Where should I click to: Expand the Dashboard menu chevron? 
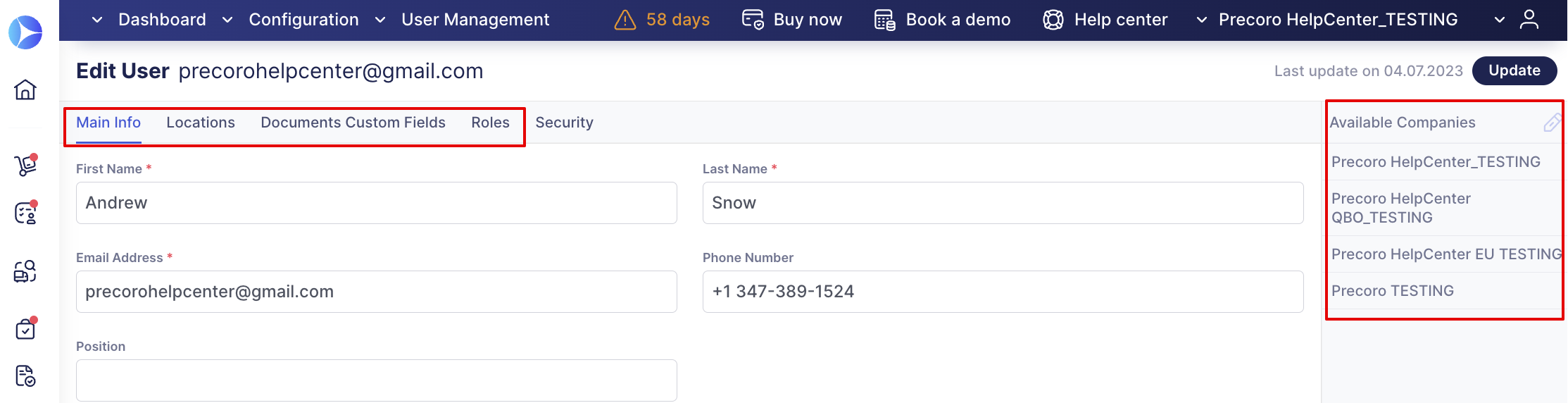(98, 20)
